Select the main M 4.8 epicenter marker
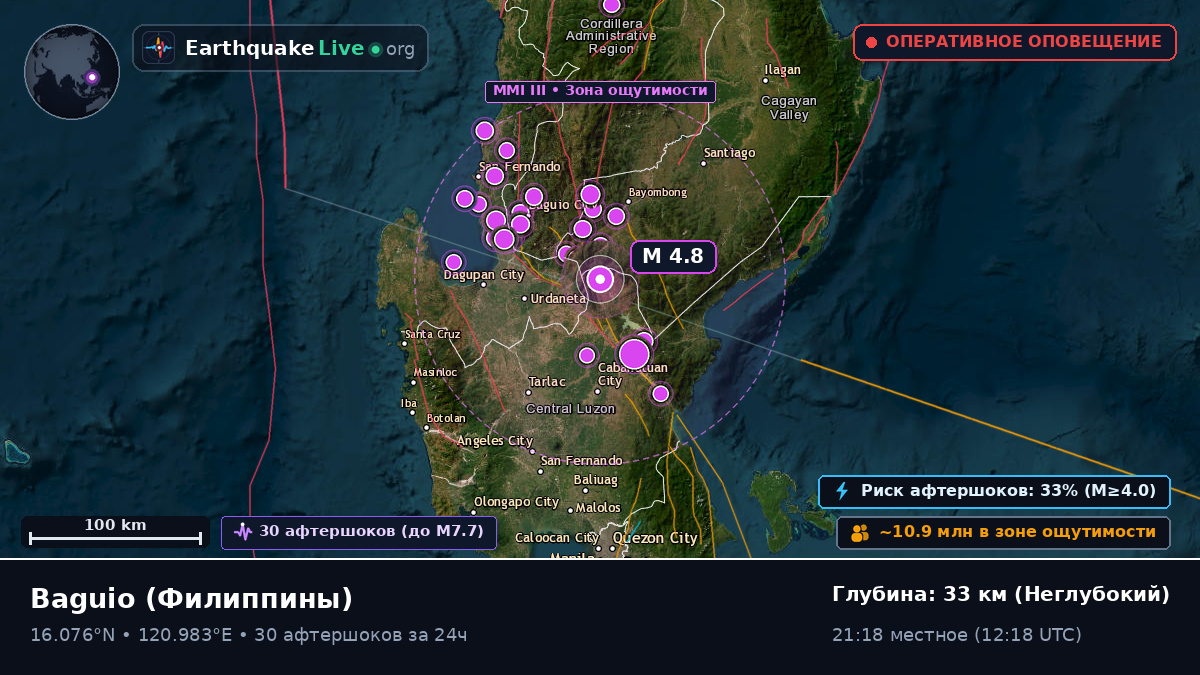1200x675 pixels. 600,279
